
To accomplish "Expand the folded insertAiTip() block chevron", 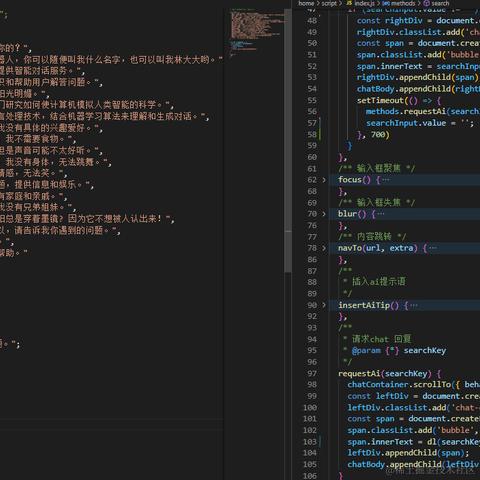I will (324, 305).
